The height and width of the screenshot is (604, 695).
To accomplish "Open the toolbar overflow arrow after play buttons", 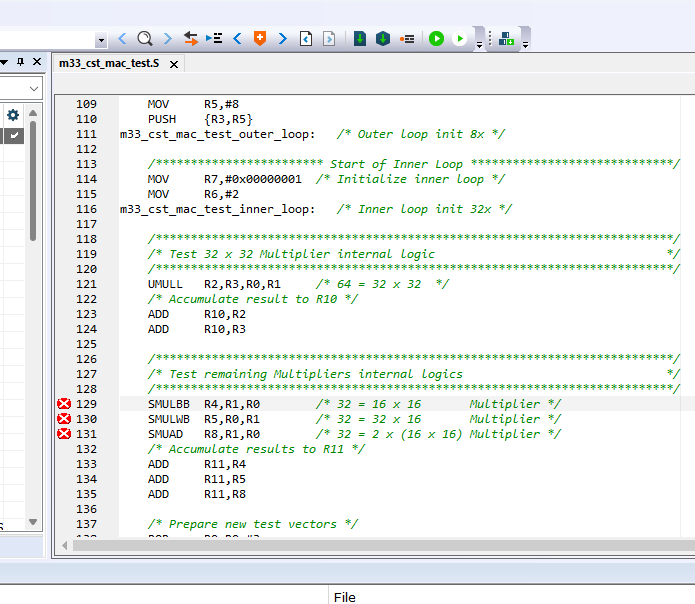I will tap(479, 45).
